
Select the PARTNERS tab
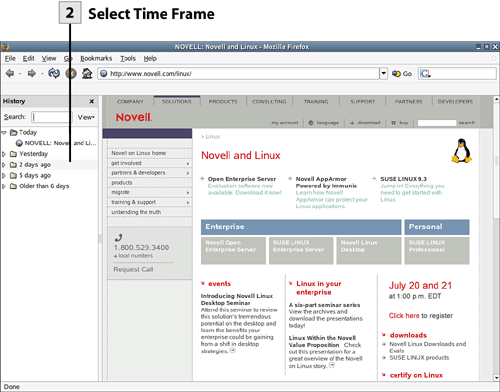click(408, 102)
